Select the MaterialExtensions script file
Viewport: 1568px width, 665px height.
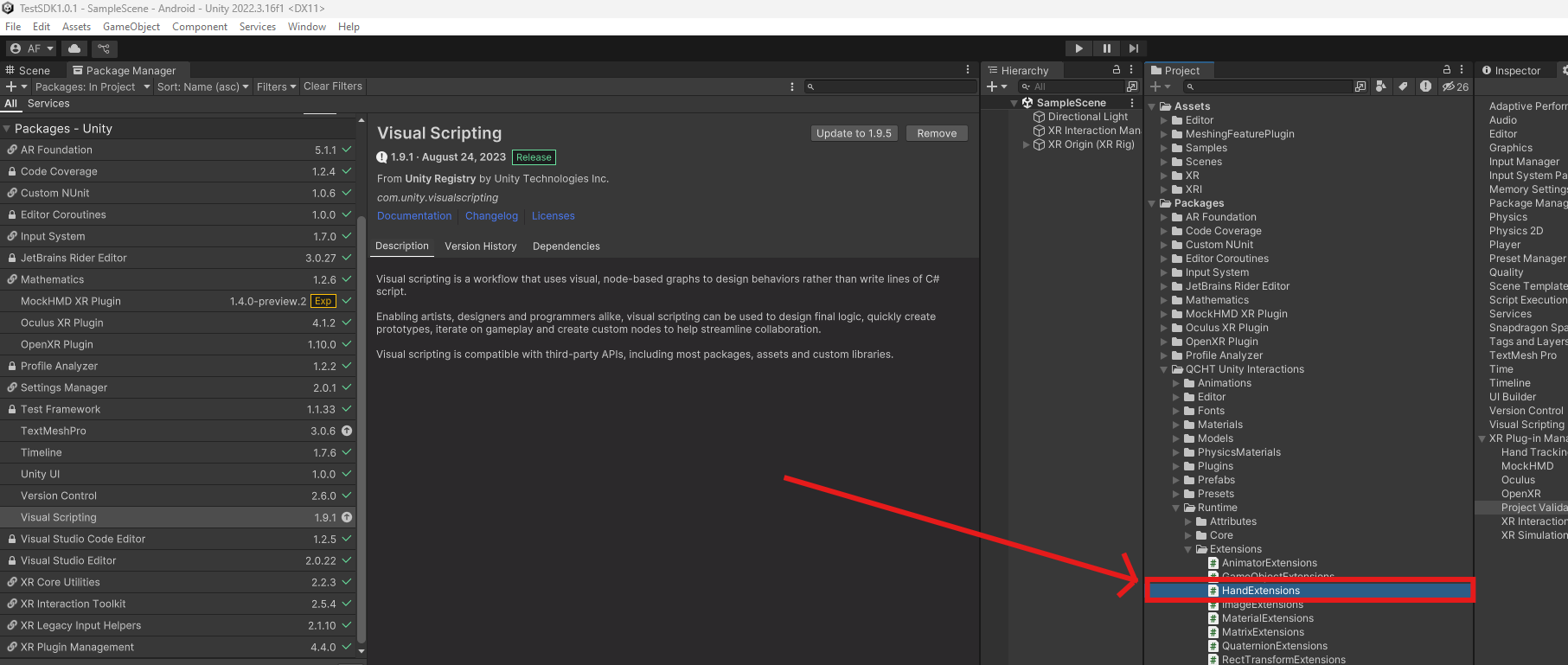[1267, 618]
